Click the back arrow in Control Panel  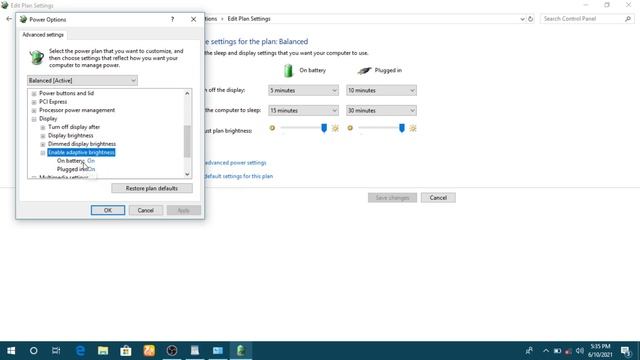pos(9,19)
